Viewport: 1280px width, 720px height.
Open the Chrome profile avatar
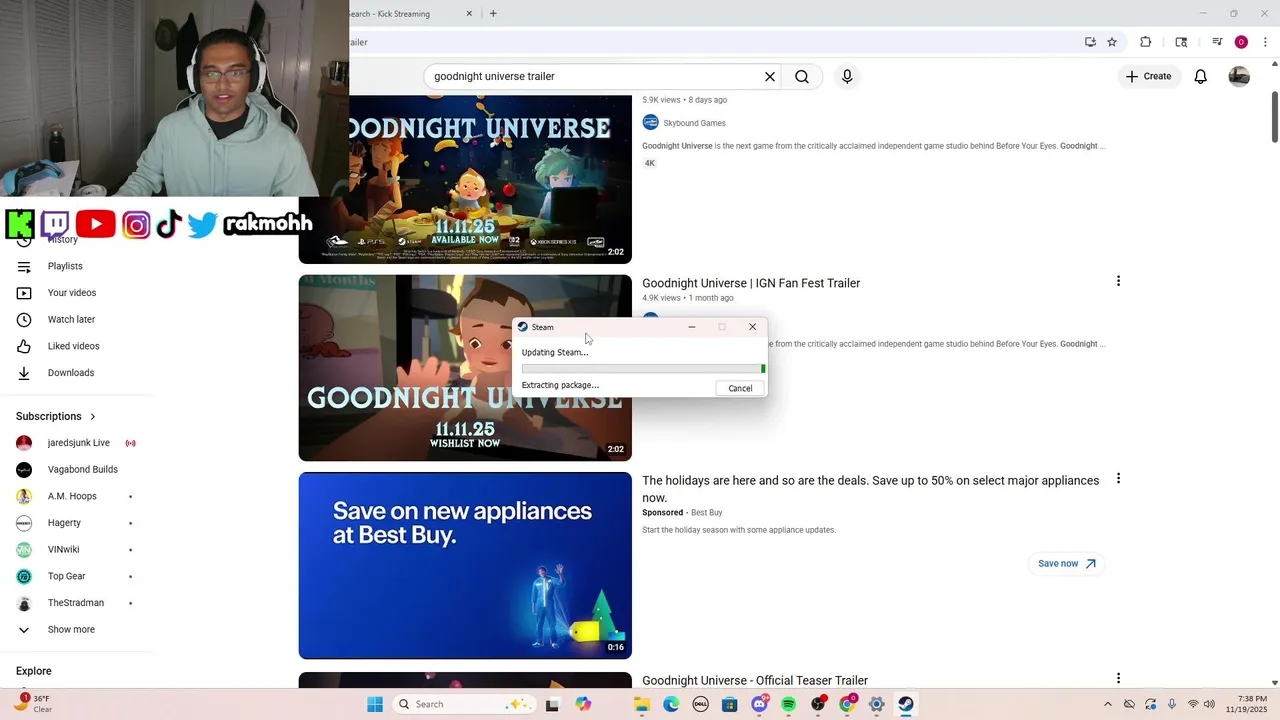pyautogui.click(x=1241, y=42)
